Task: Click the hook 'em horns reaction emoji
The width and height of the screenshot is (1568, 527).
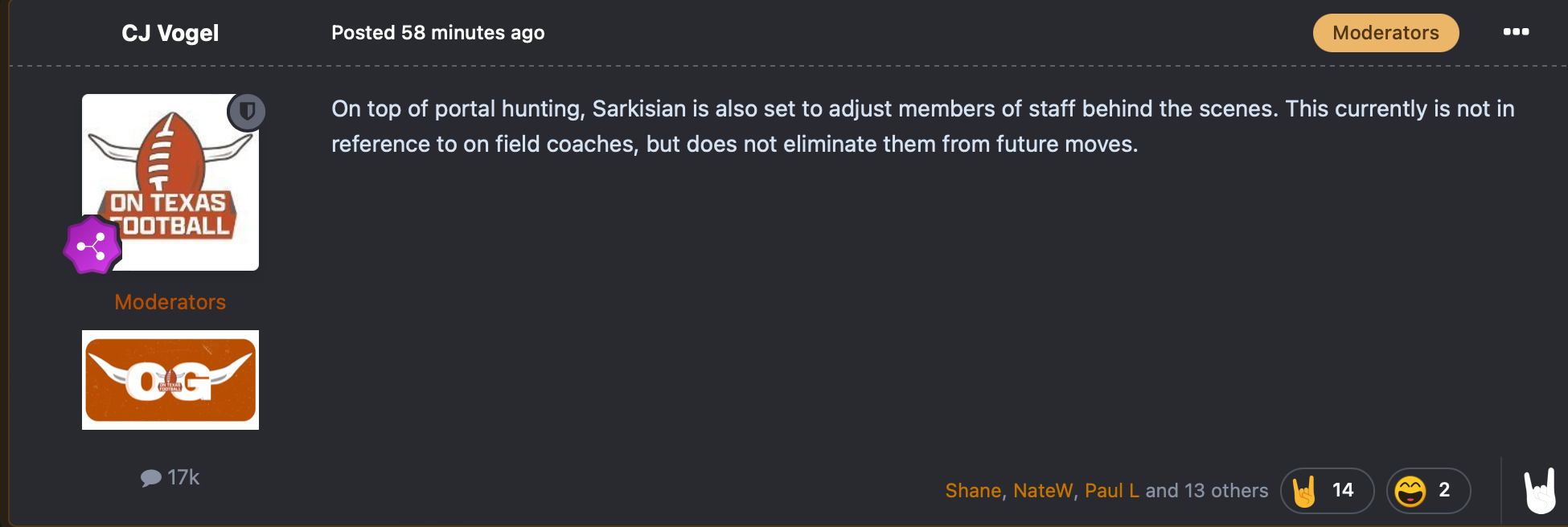Action: [x=1304, y=491]
